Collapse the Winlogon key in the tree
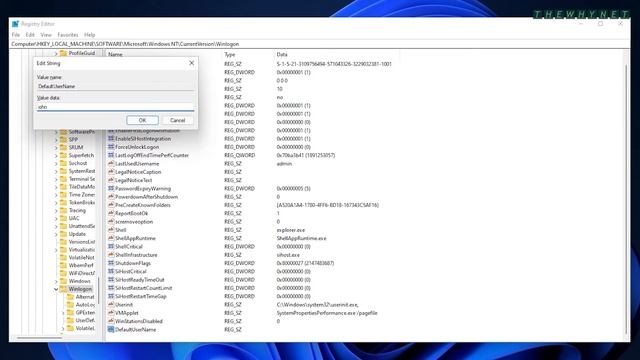 click(56, 289)
